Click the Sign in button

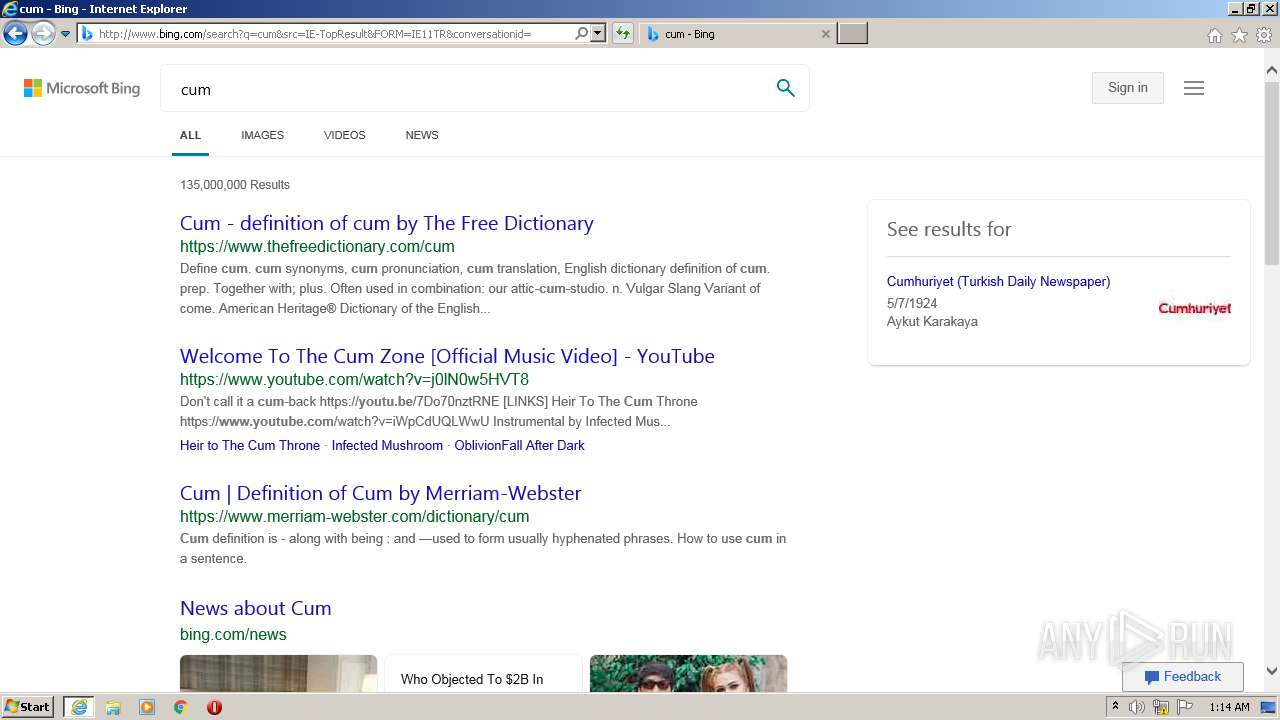click(1128, 88)
